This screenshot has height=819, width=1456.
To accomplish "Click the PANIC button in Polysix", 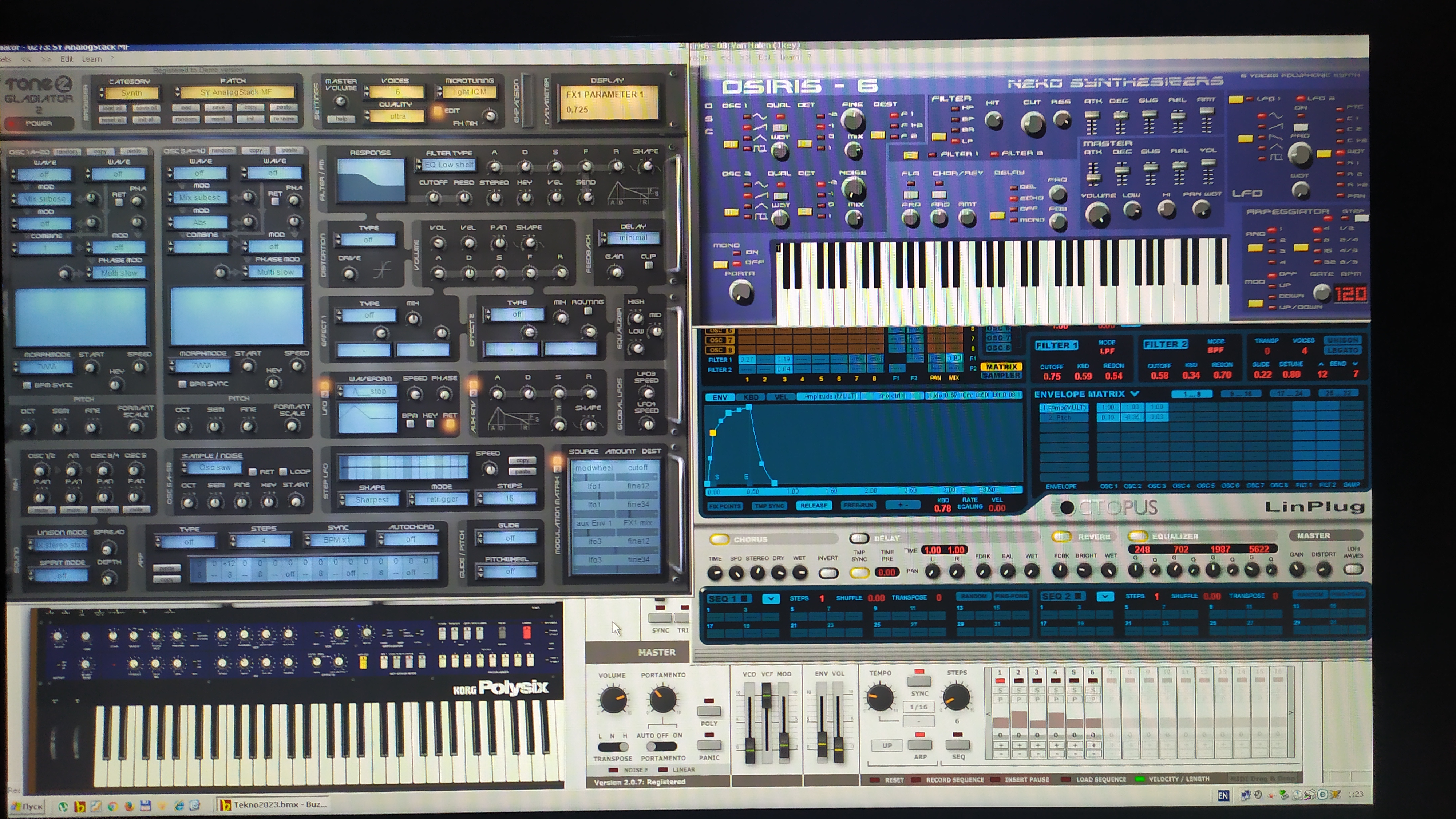I will (709, 745).
